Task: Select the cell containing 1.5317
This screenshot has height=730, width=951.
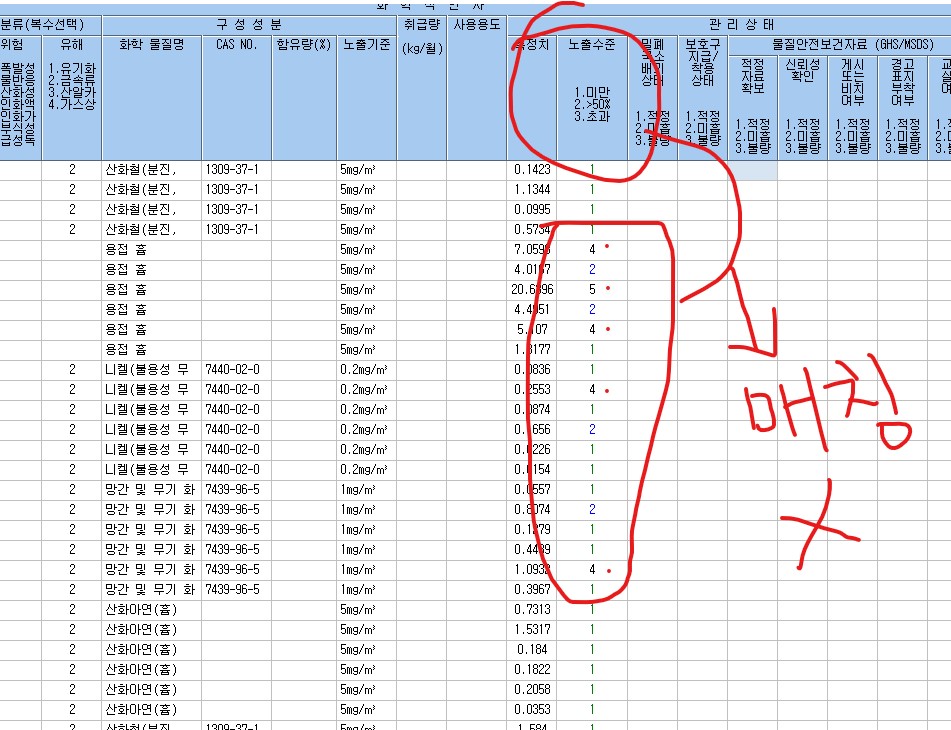Action: pyautogui.click(x=532, y=629)
